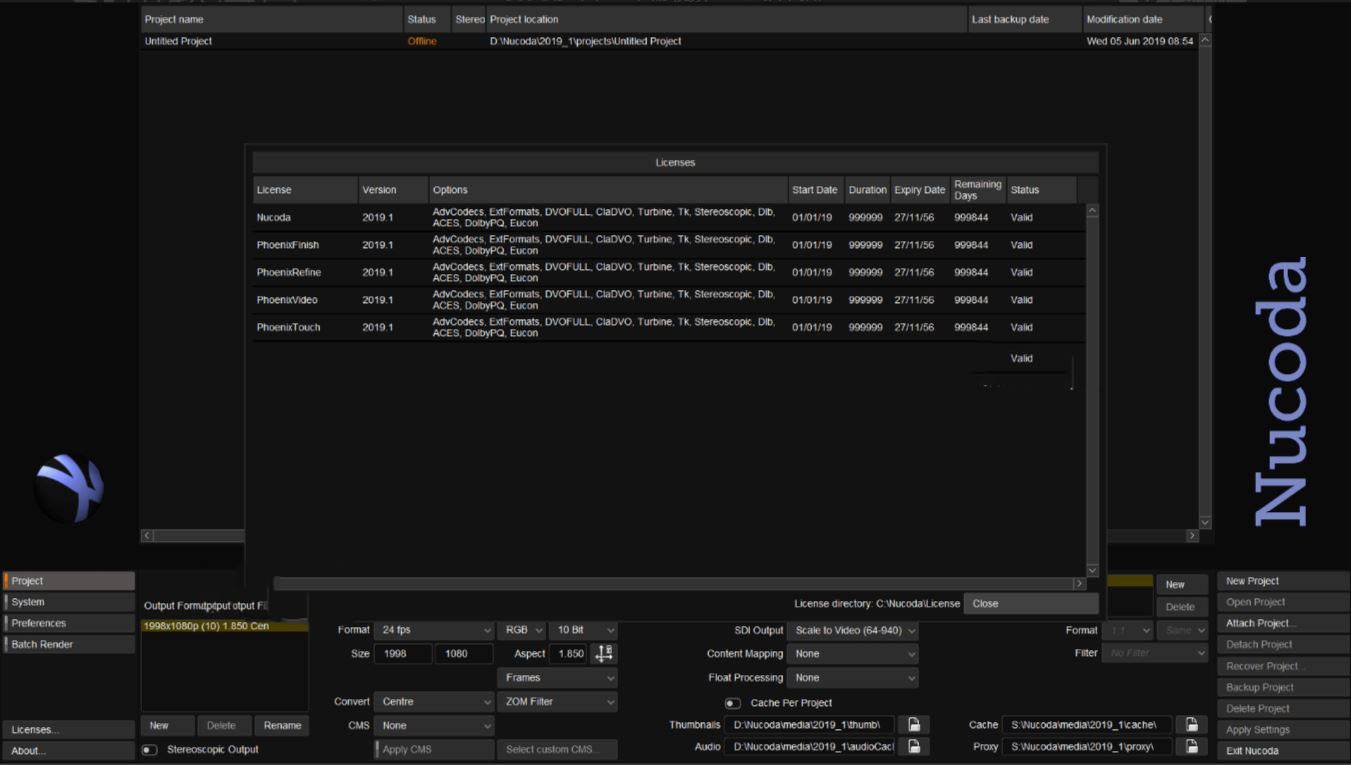Screen dimensions: 1351x765
Task: Click the Modification date column header
Action: coord(1143,19)
